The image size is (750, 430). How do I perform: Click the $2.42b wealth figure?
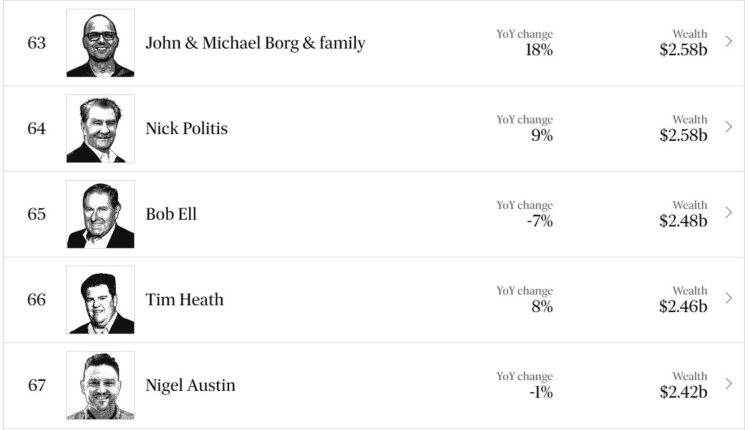coord(683,392)
